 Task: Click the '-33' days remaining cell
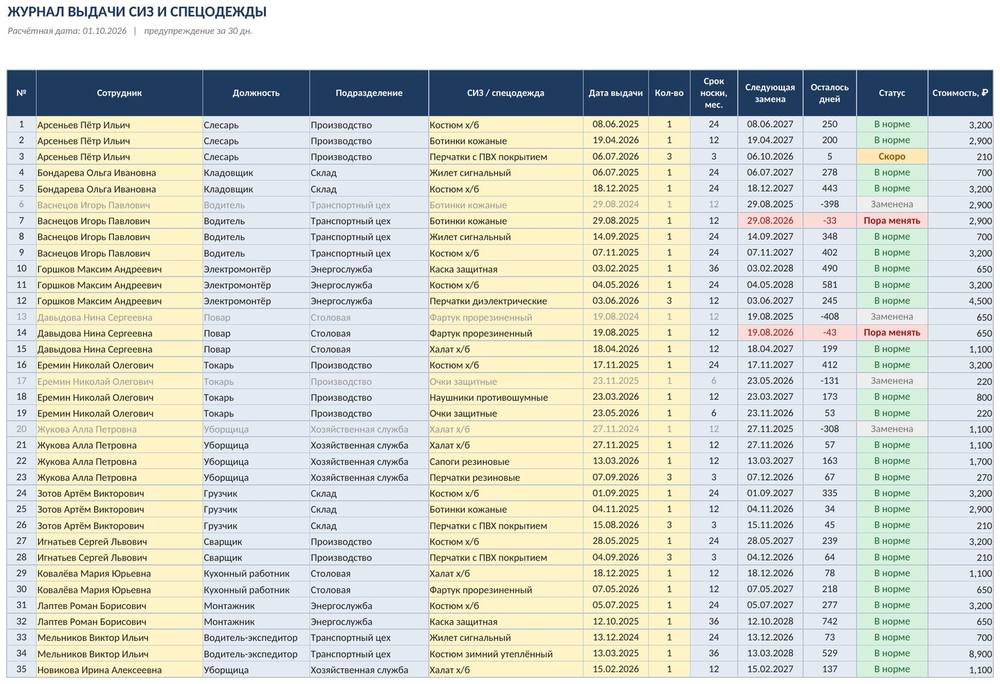coord(829,221)
